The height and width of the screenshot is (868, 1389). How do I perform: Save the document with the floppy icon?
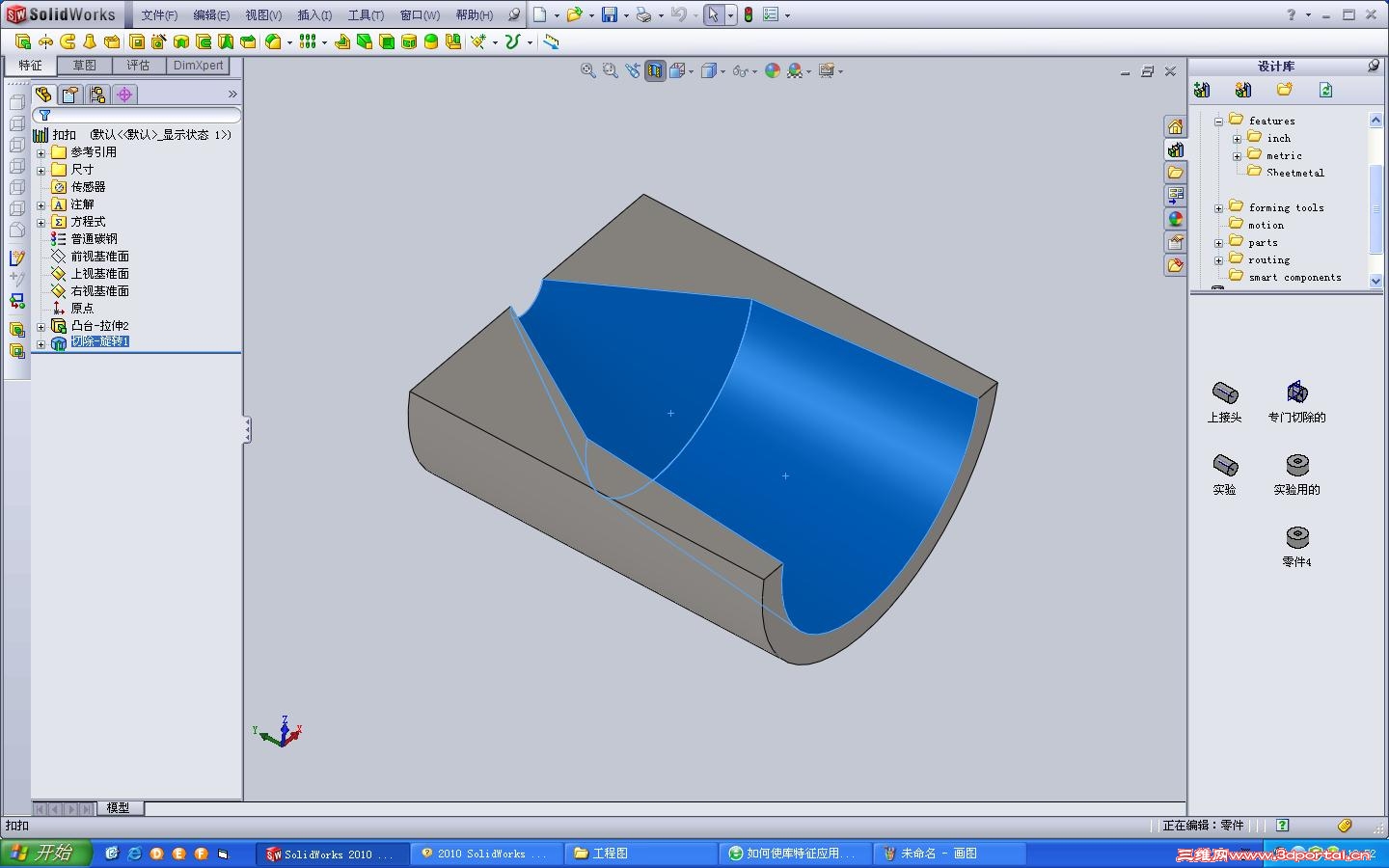[x=610, y=14]
